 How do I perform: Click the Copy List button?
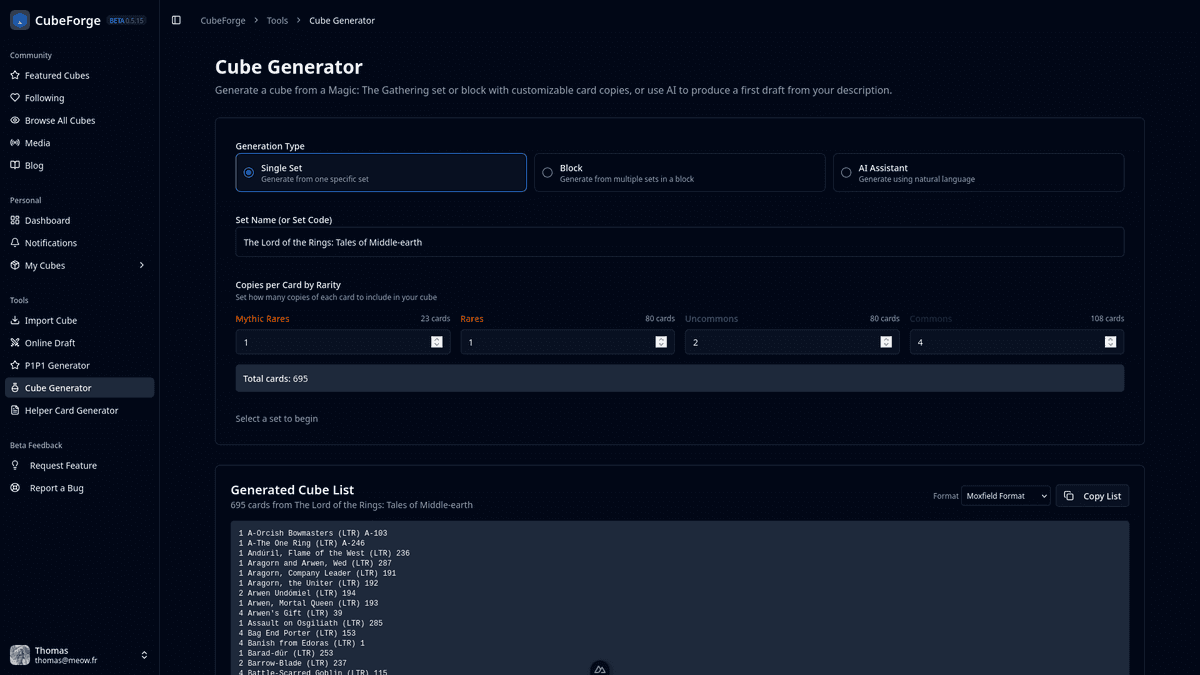(1092, 495)
